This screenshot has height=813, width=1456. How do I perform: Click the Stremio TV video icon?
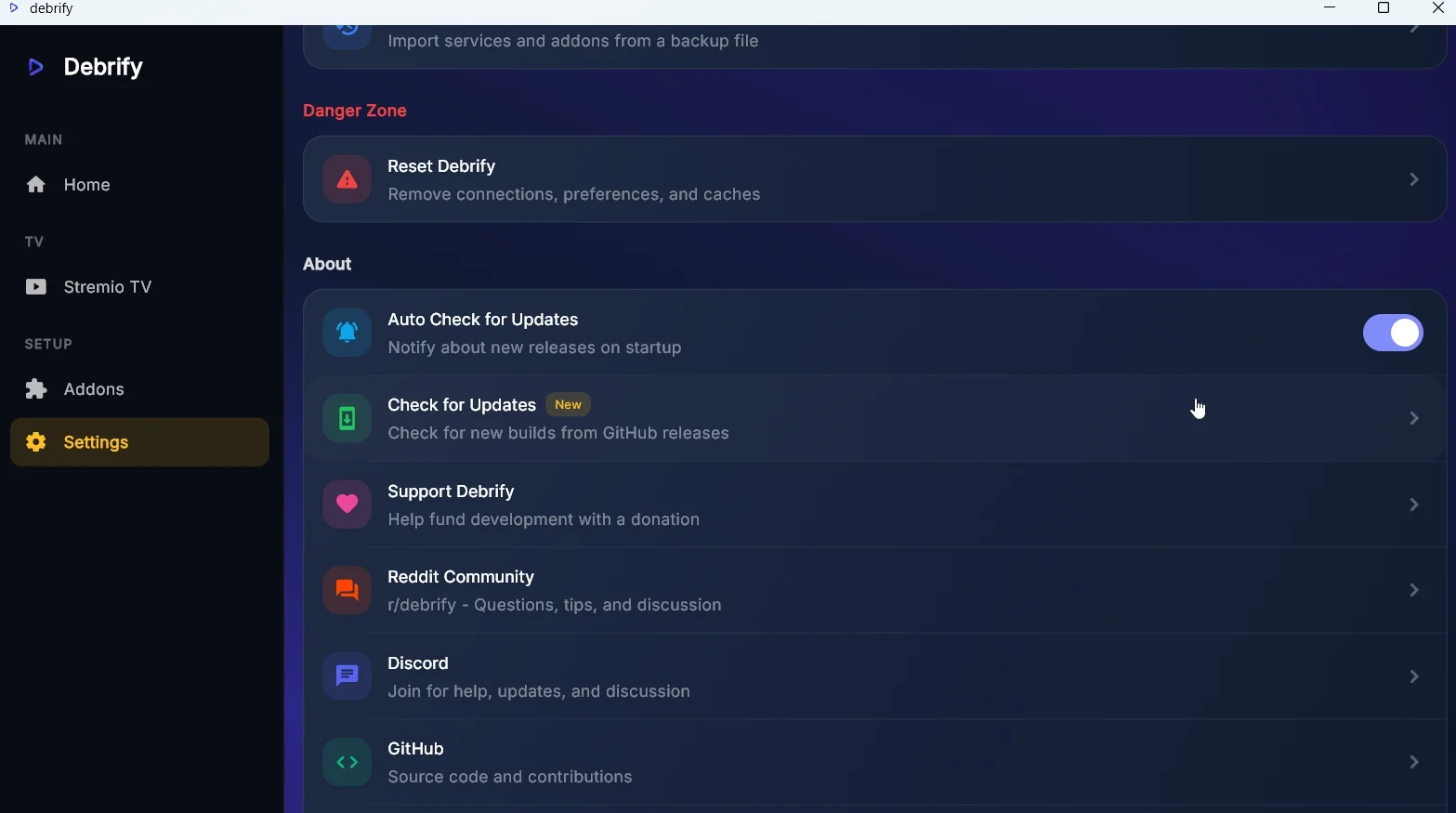tap(36, 288)
